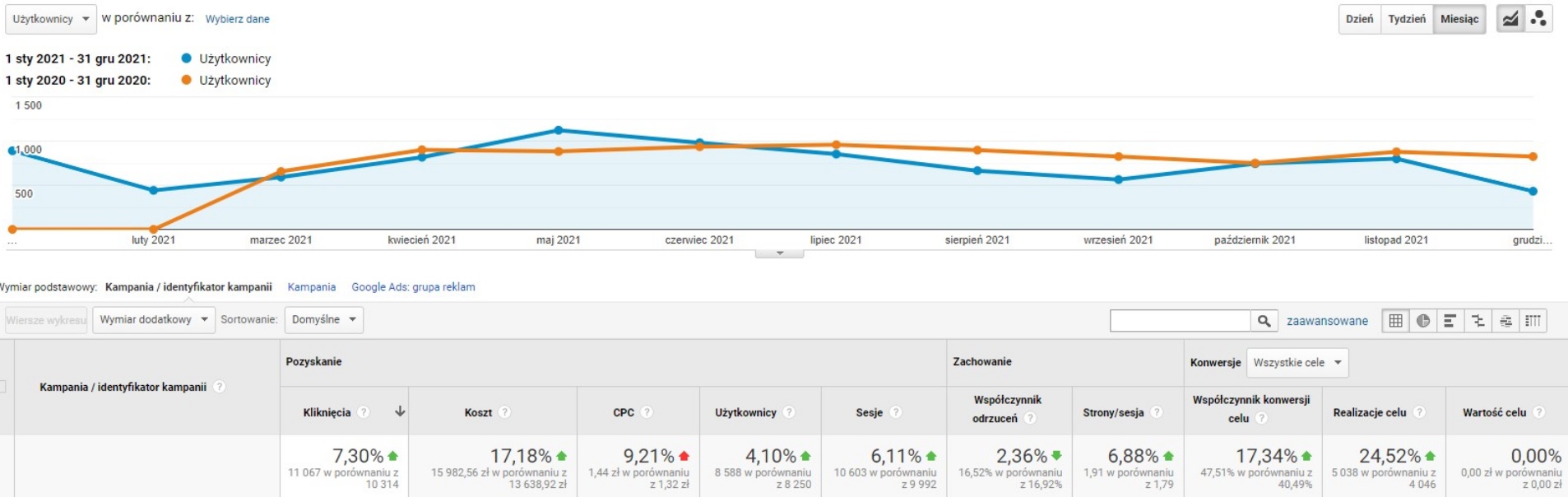Switch primary dimension to Kampania

[x=312, y=287]
